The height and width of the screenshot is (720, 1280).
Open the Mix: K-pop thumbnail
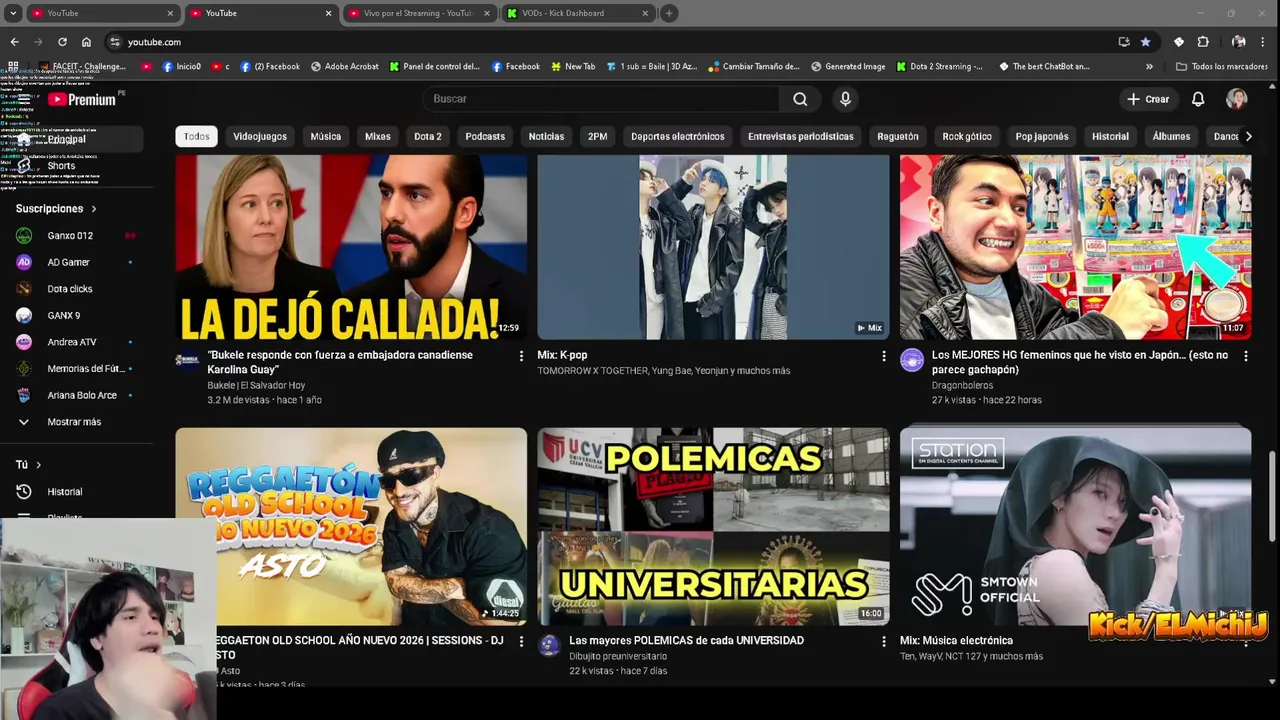(x=713, y=247)
